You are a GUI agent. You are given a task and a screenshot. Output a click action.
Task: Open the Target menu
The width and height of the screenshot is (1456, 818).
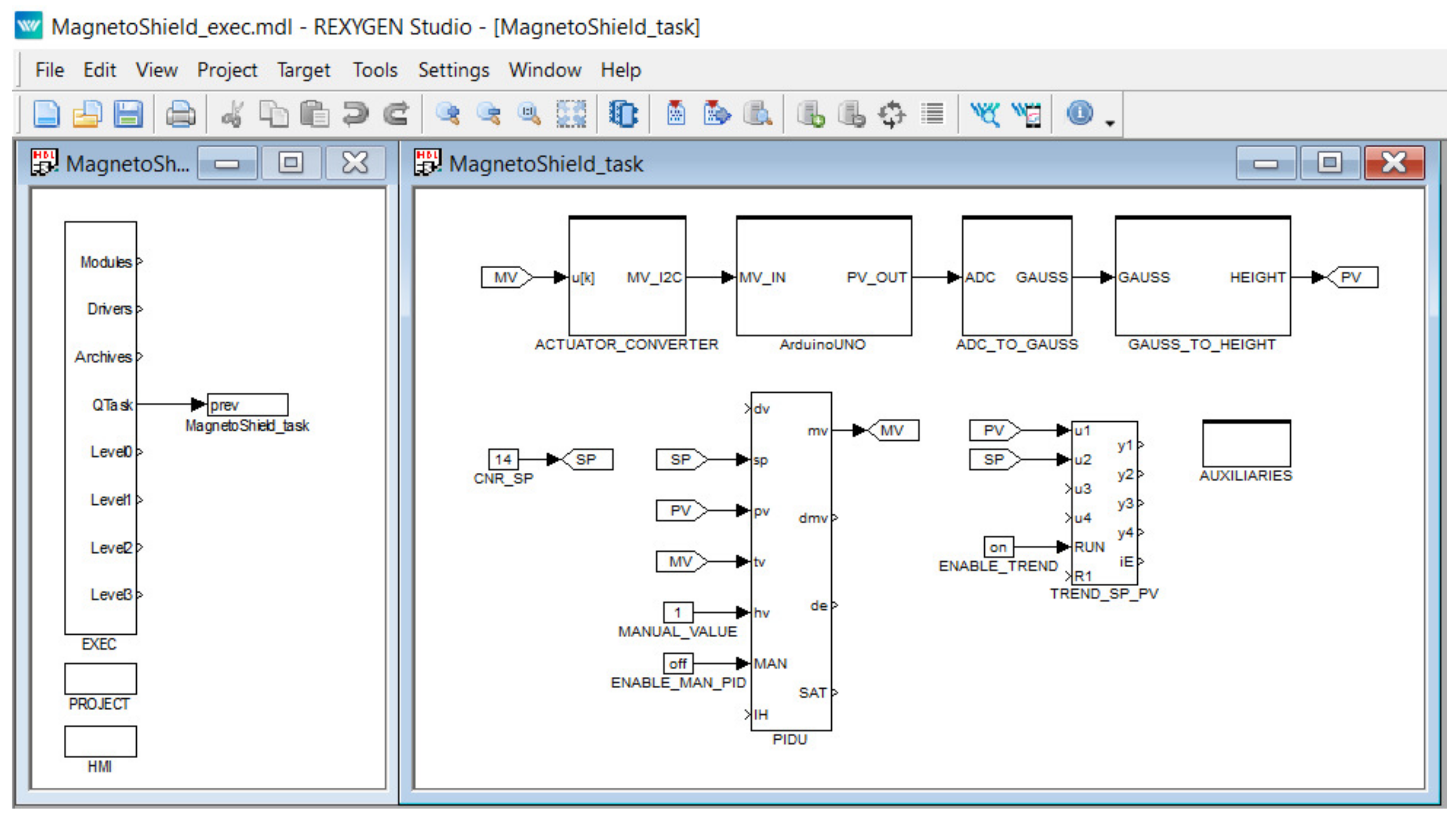(x=303, y=70)
